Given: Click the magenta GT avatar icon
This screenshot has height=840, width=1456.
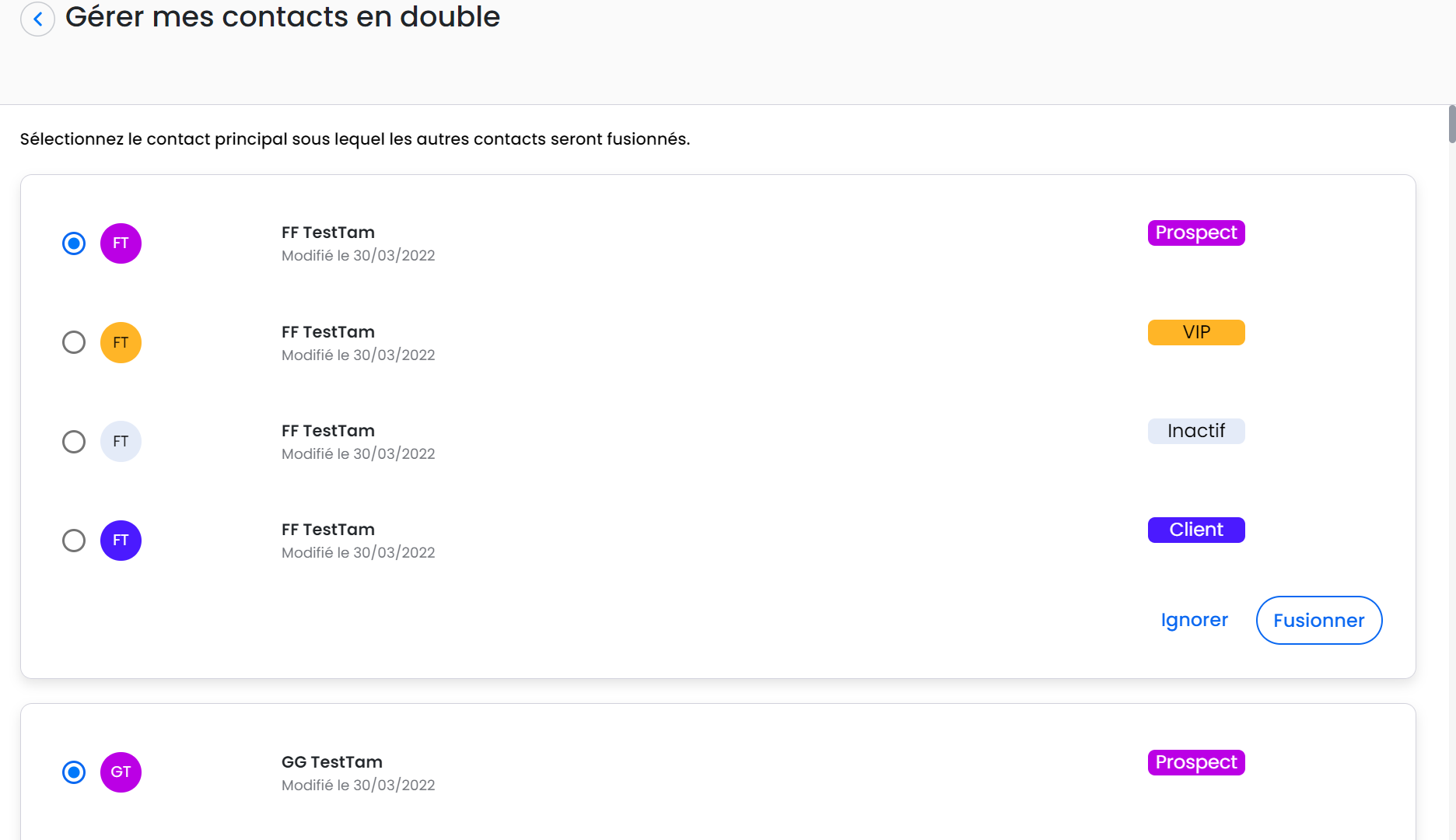Looking at the screenshot, I should [121, 772].
